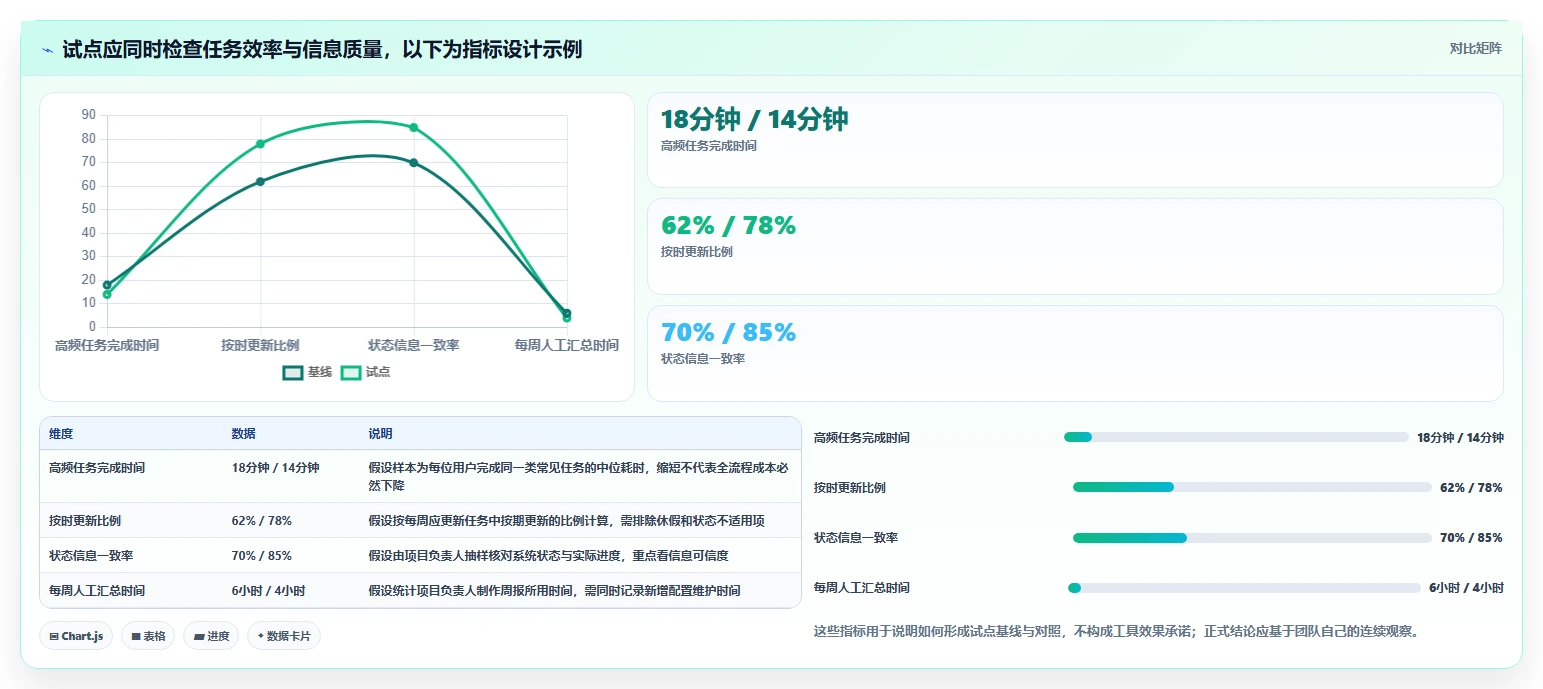This screenshot has height=689, width=1543.
Task: Click the 说明 column header
Action: click(x=380, y=434)
